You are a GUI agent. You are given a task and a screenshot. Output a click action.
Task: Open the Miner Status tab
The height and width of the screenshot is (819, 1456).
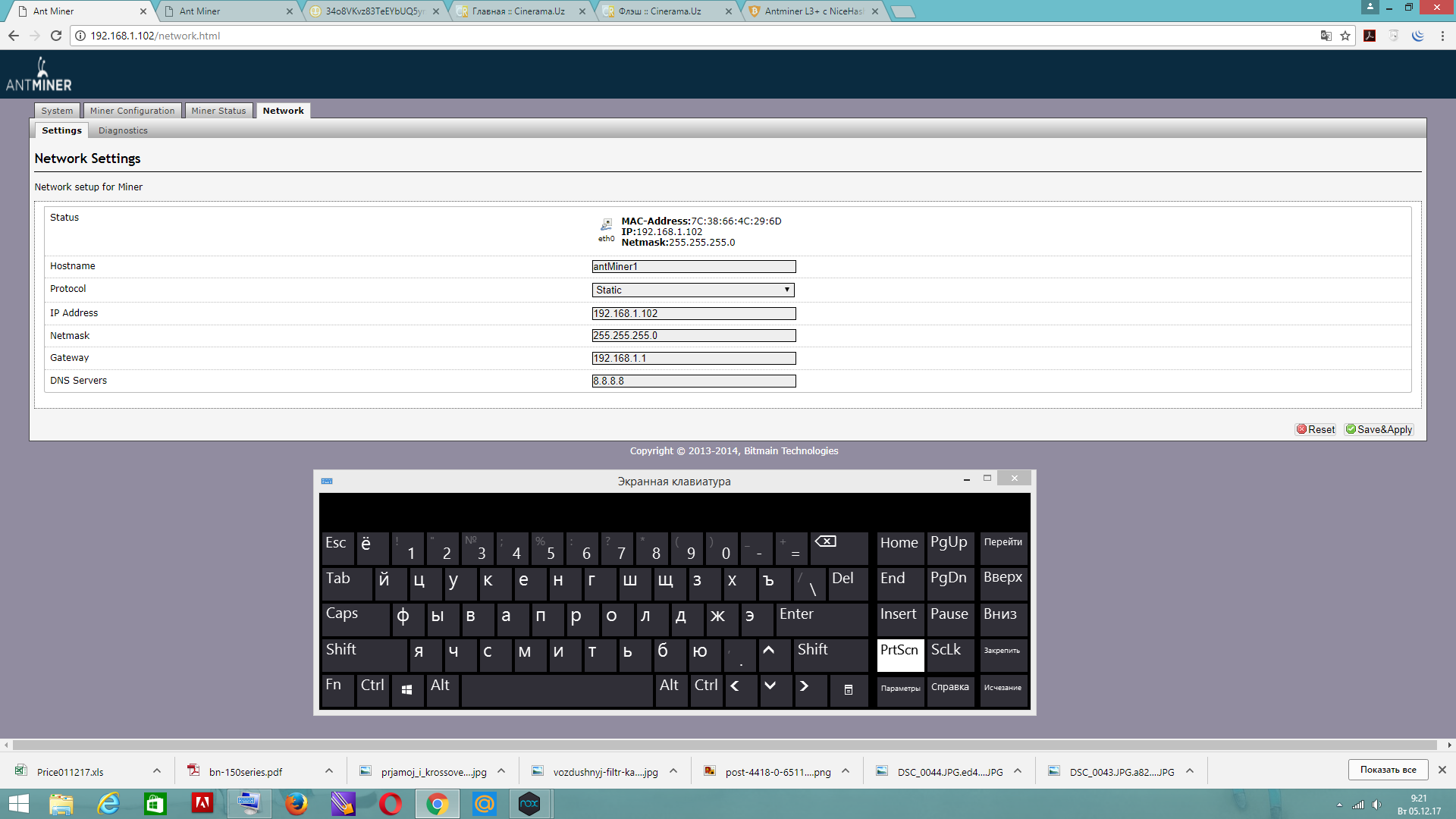(x=218, y=111)
